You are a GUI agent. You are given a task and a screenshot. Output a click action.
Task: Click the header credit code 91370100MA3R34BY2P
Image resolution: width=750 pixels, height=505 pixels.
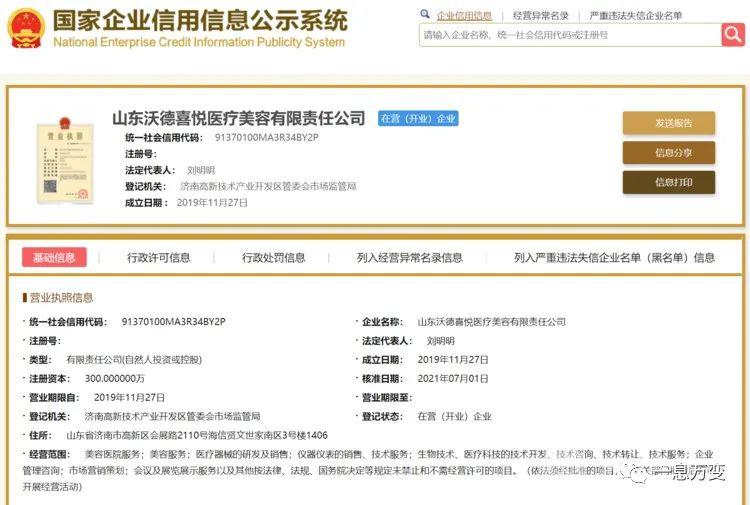tap(266, 138)
